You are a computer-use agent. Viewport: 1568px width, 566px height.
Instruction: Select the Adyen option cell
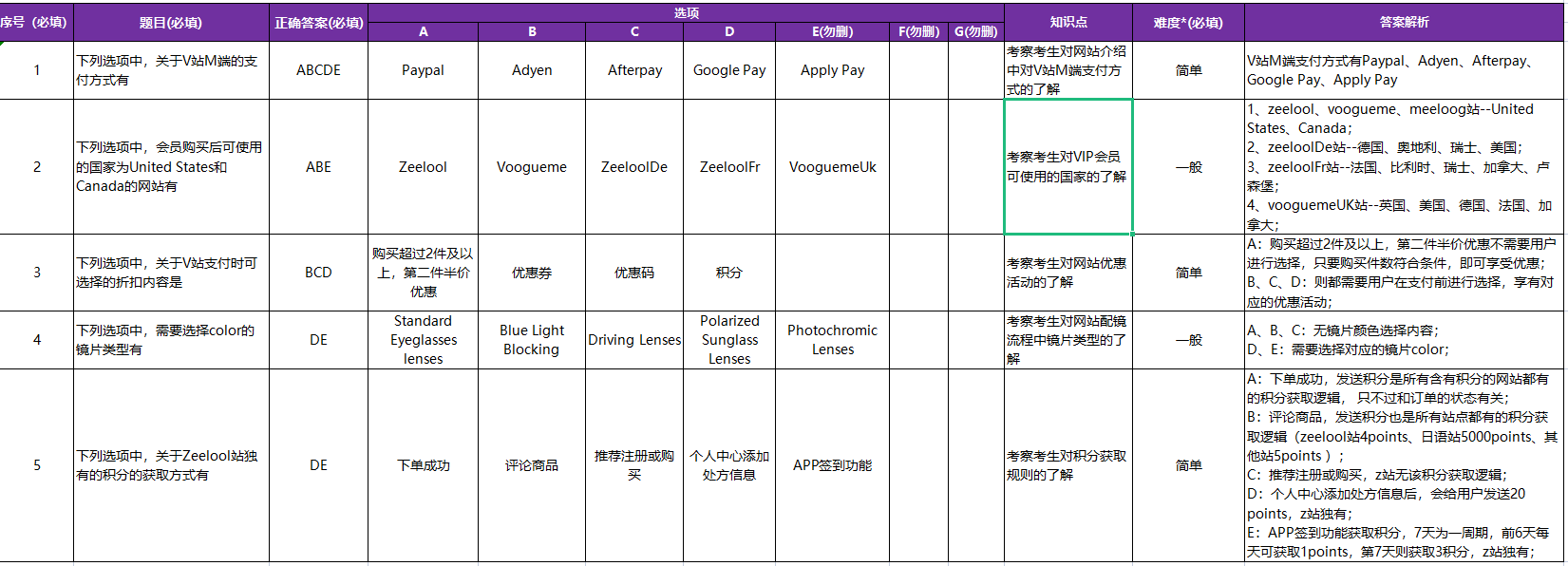pyautogui.click(x=532, y=70)
